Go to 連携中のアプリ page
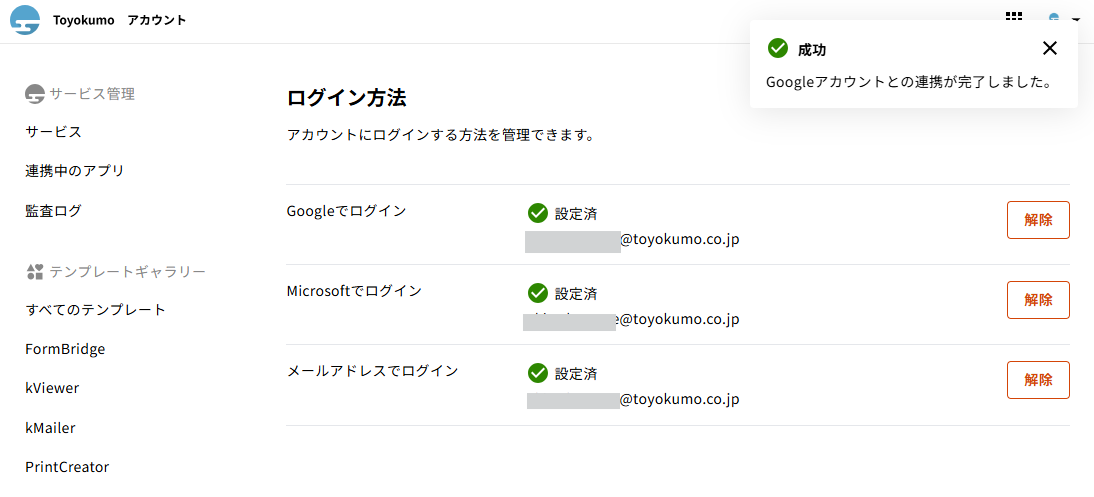 coord(75,171)
